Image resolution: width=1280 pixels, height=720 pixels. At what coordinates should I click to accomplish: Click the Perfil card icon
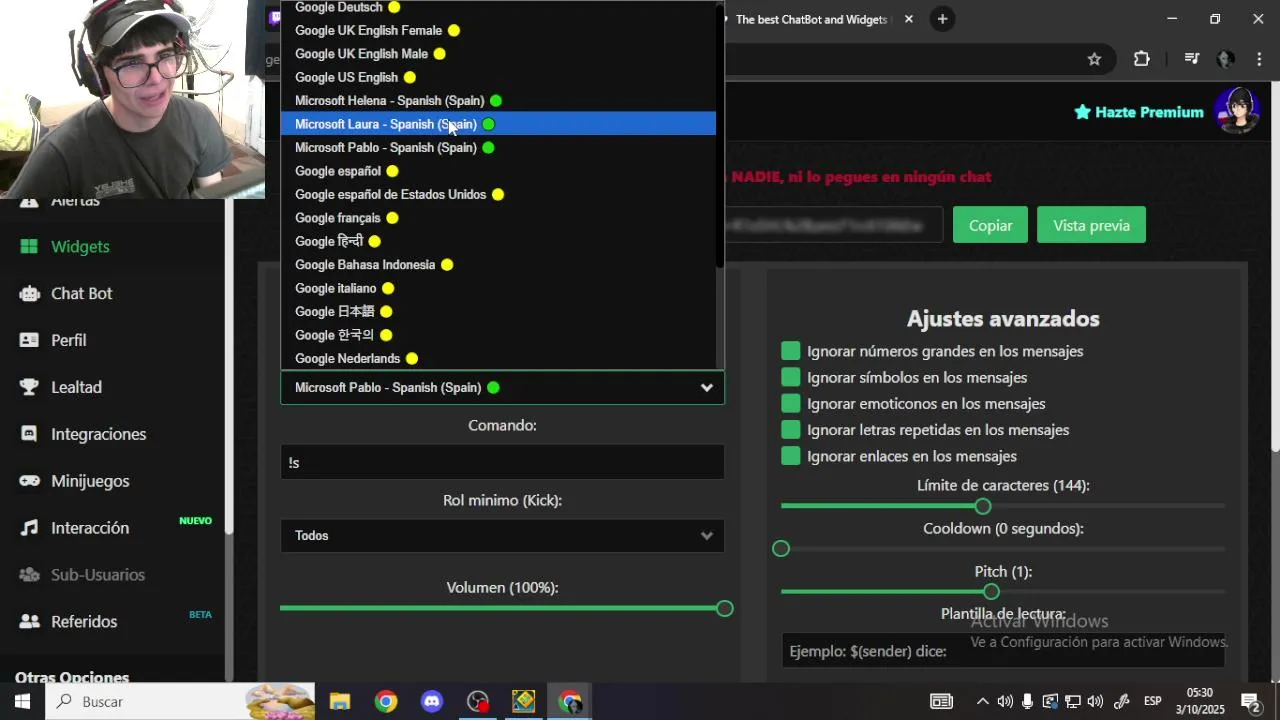30,340
